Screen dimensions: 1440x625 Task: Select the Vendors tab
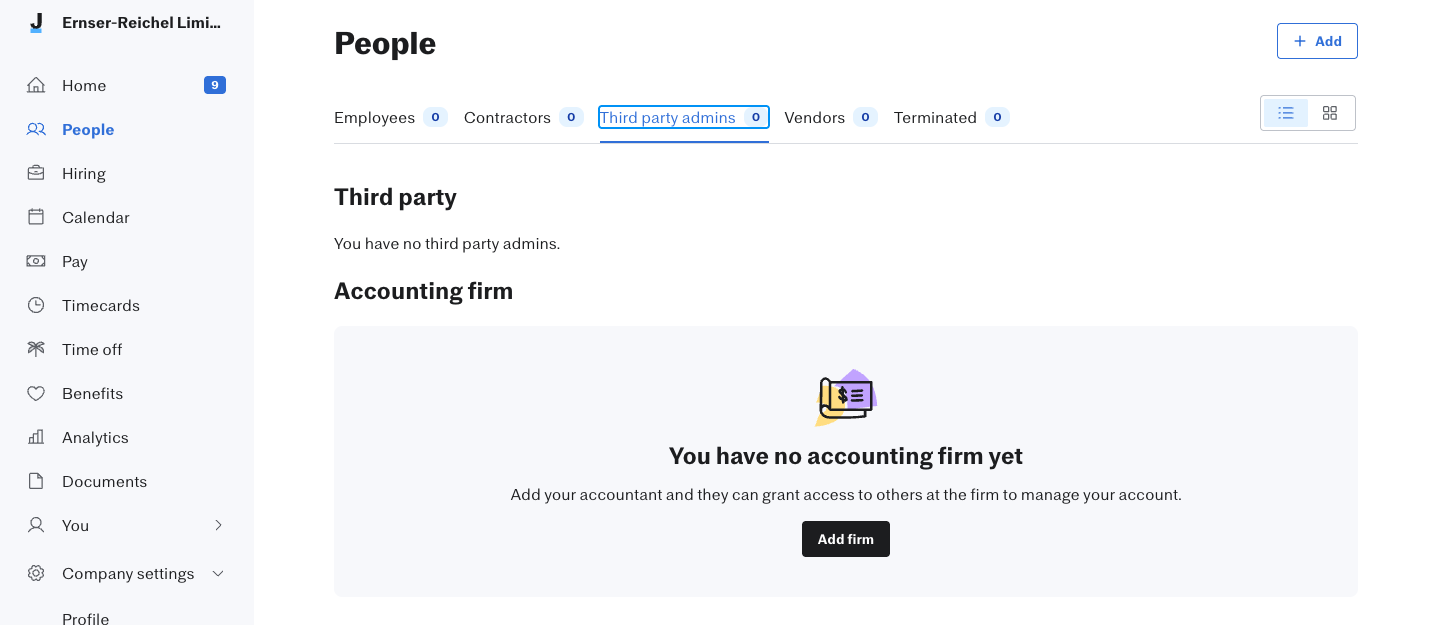(831, 117)
